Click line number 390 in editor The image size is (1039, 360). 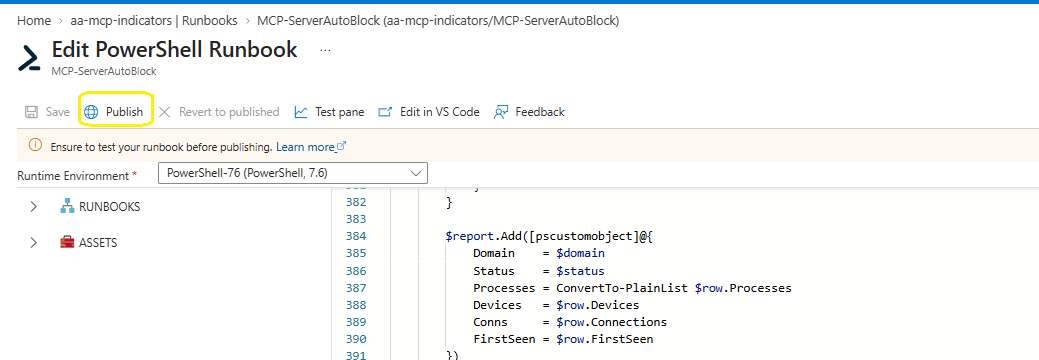point(356,339)
